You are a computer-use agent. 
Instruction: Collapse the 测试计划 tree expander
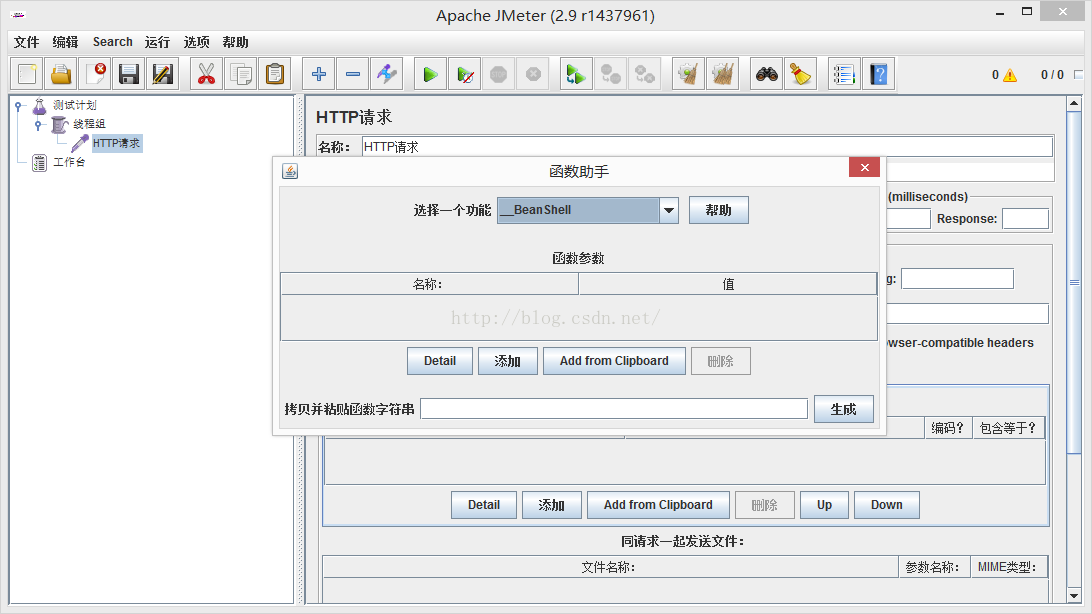point(19,107)
